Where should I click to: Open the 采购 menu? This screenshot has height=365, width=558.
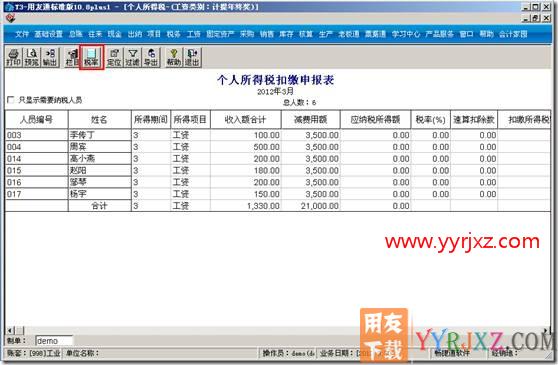tap(247, 34)
